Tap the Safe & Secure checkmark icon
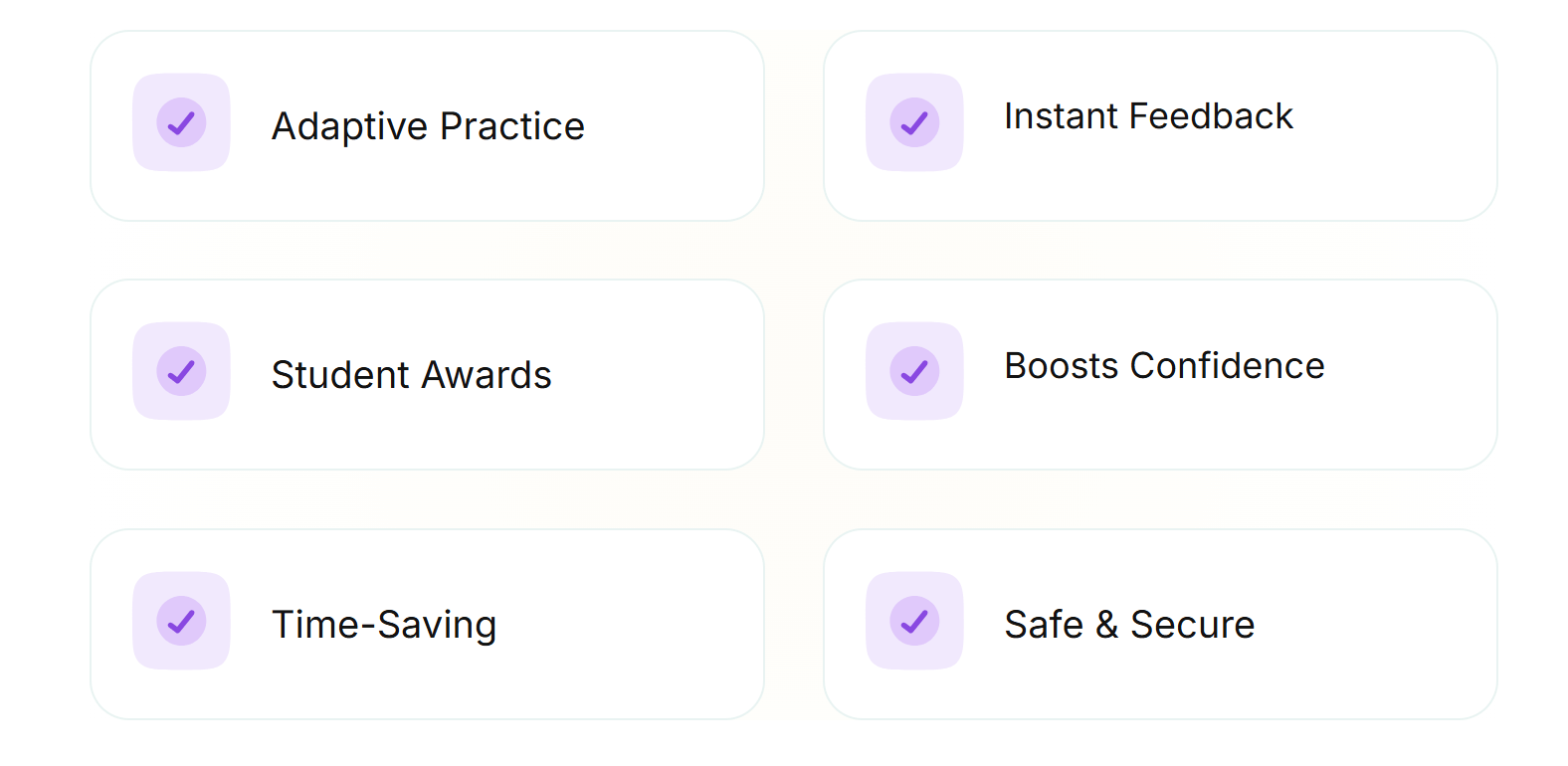 (914, 621)
